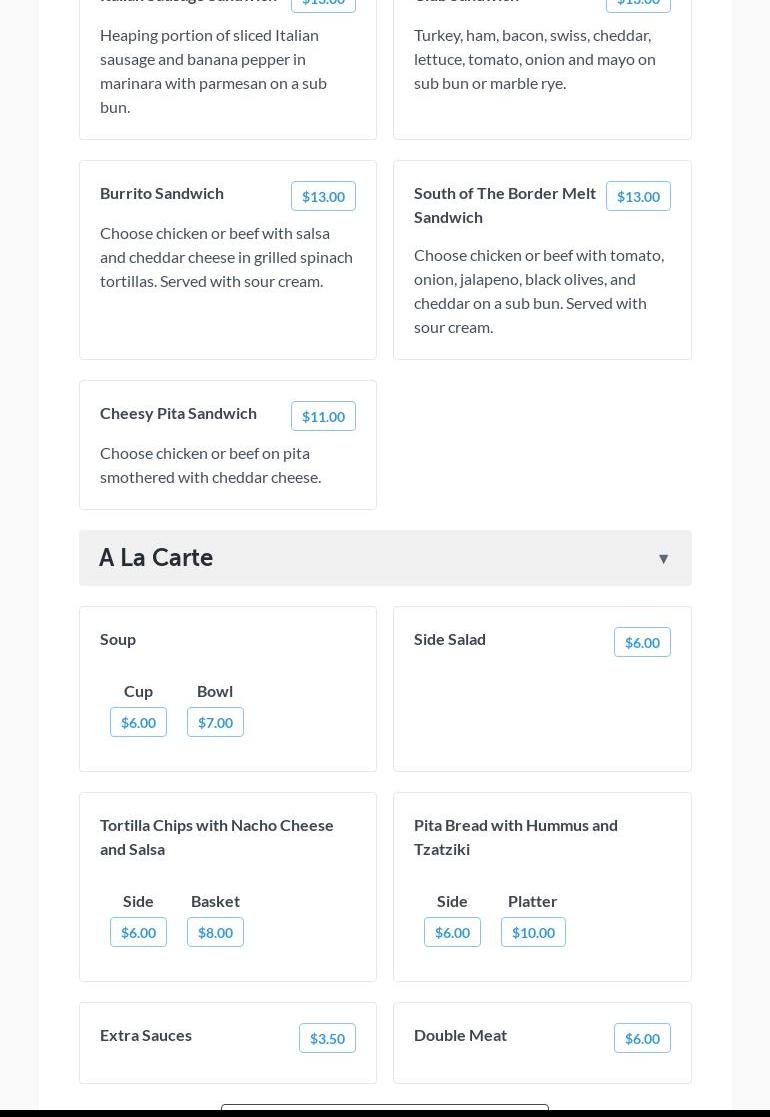Pick the Soup Cup $6.00 option
The image size is (770, 1117).
coord(138,722)
